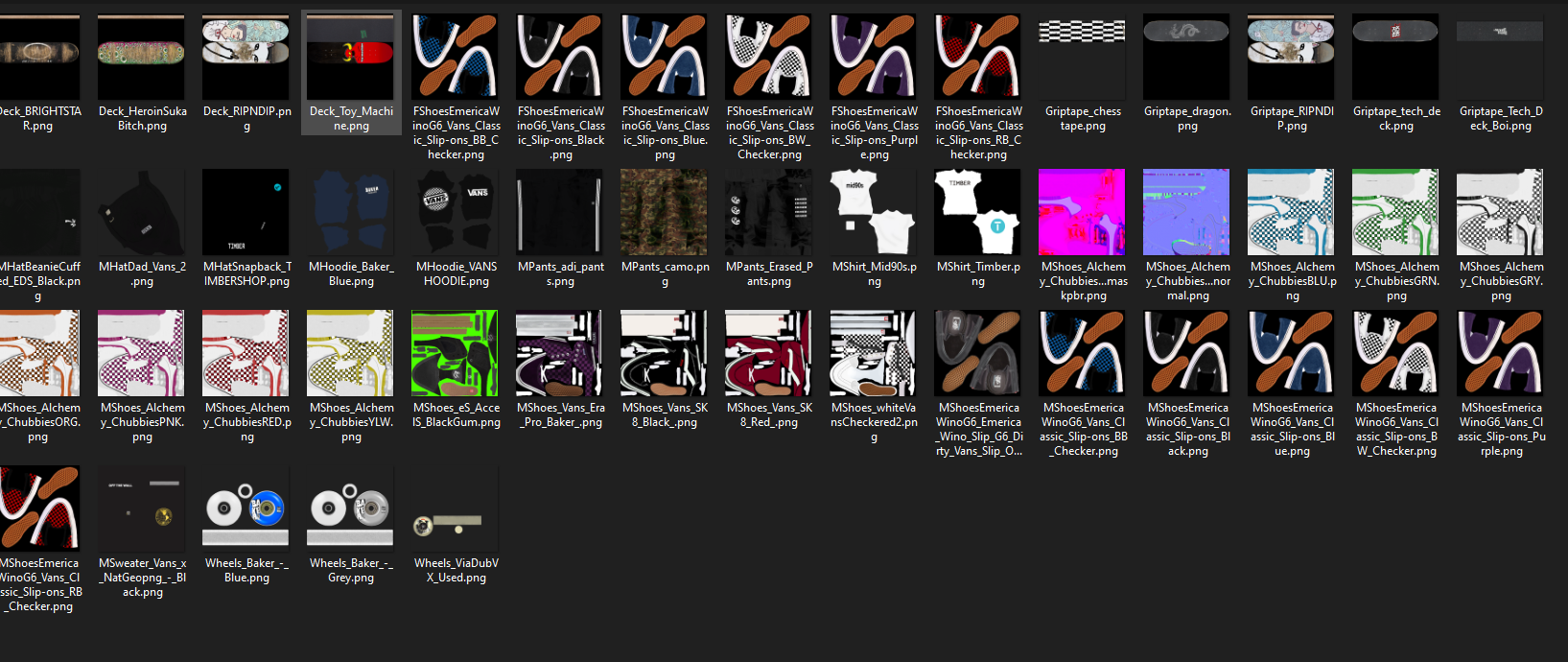The image size is (1568, 662).
Task: Click the 'MShoes_Vans_SK8_Red_.png' file name
Action: point(769,414)
